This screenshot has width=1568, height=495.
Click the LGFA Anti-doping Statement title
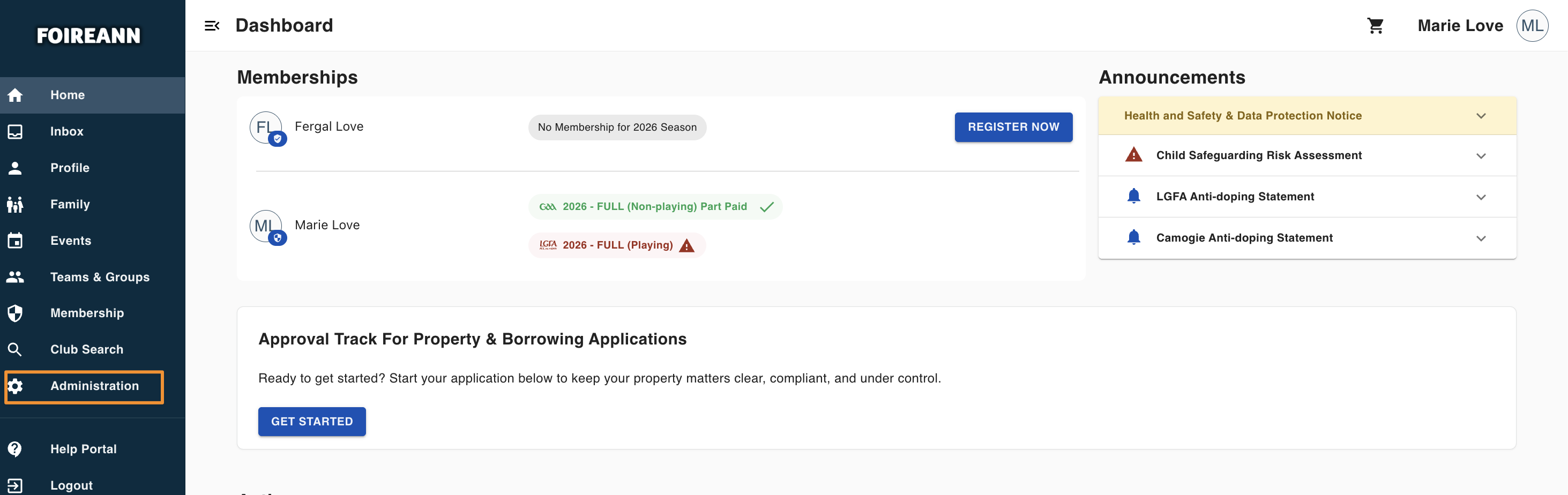point(1235,197)
